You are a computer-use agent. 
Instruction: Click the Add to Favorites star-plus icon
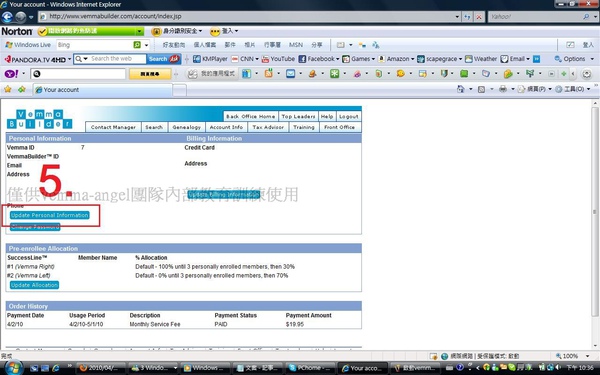[21, 89]
